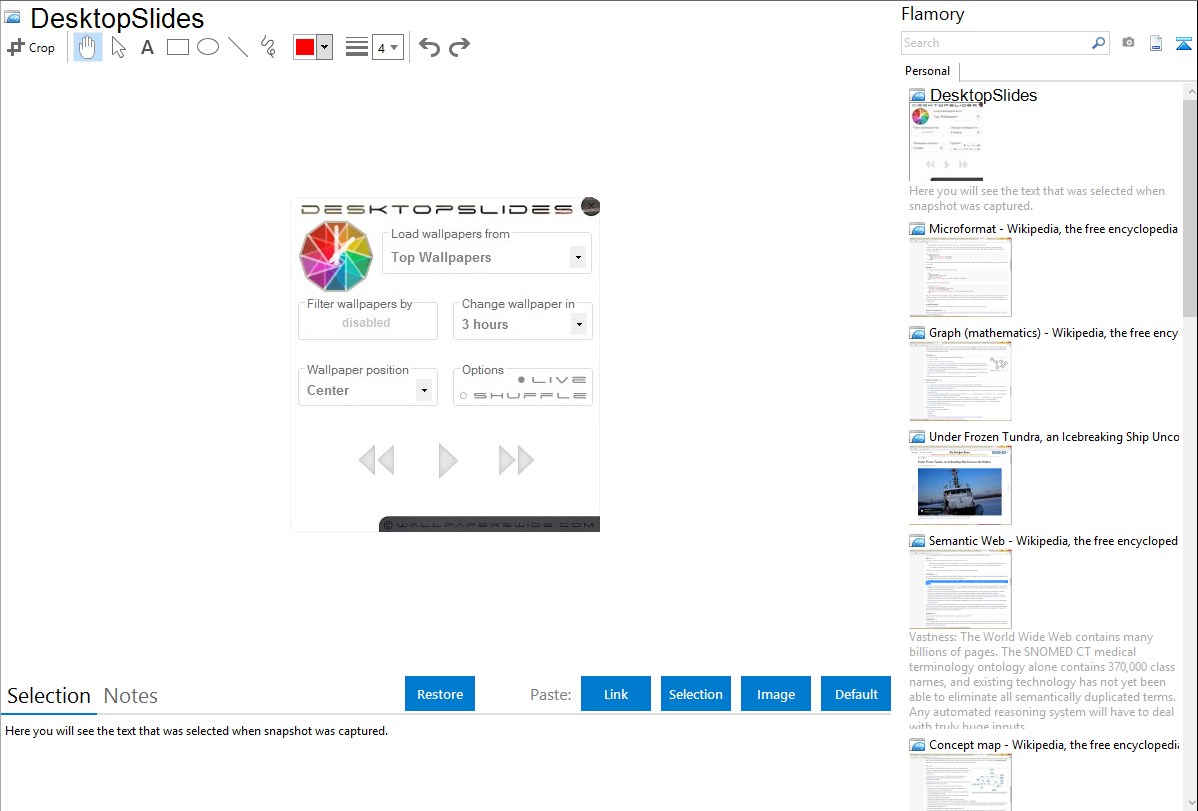Open the Semantic Web snapshot thumbnail
1198x811 pixels.
pyautogui.click(x=960, y=589)
